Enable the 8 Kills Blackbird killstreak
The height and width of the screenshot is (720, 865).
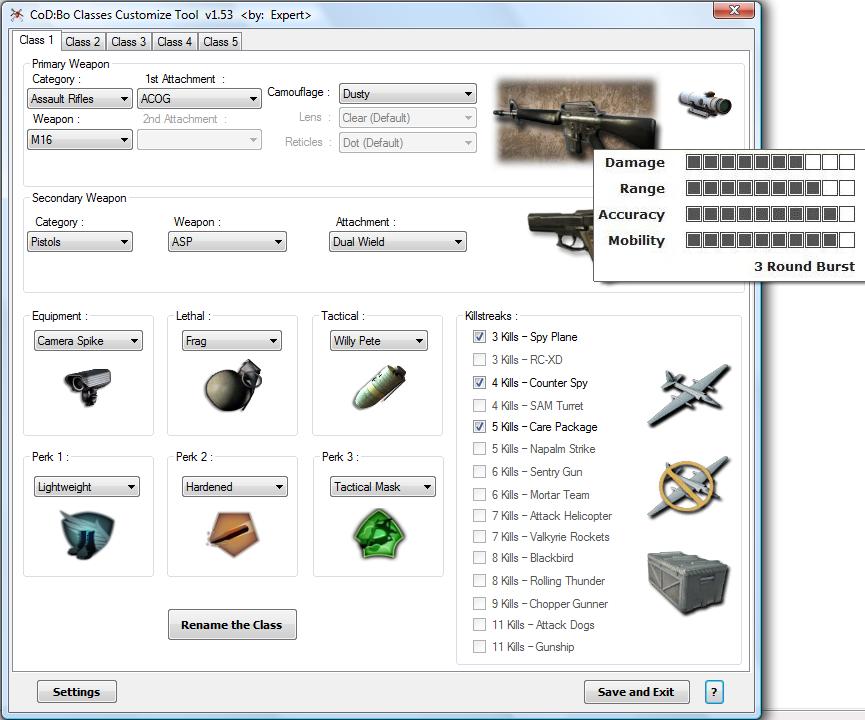tap(479, 558)
